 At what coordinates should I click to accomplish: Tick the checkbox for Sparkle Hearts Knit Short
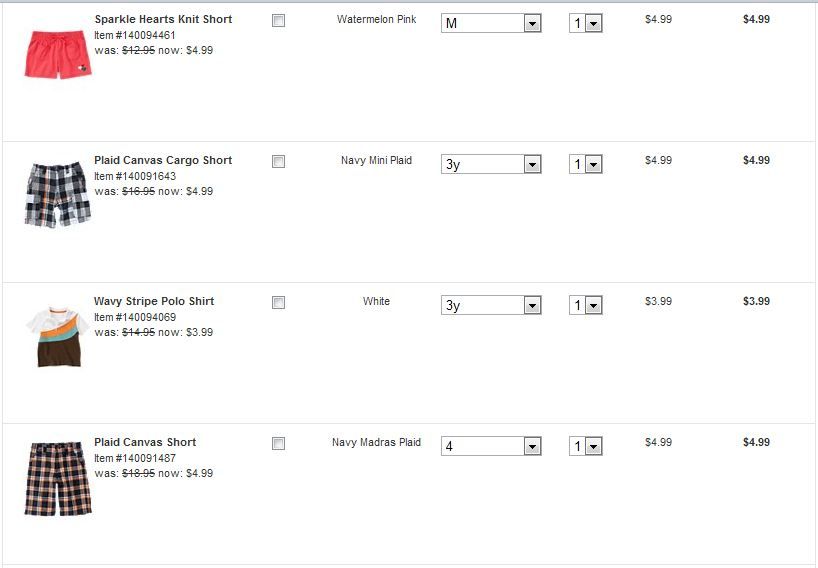coord(278,20)
